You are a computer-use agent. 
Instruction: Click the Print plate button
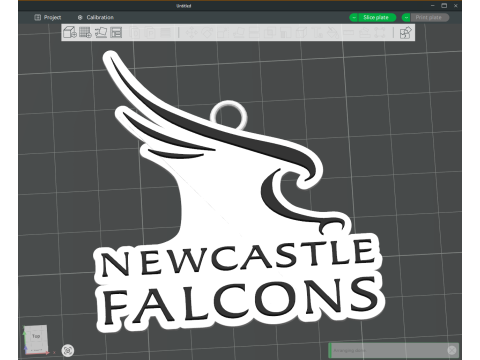(430, 17)
